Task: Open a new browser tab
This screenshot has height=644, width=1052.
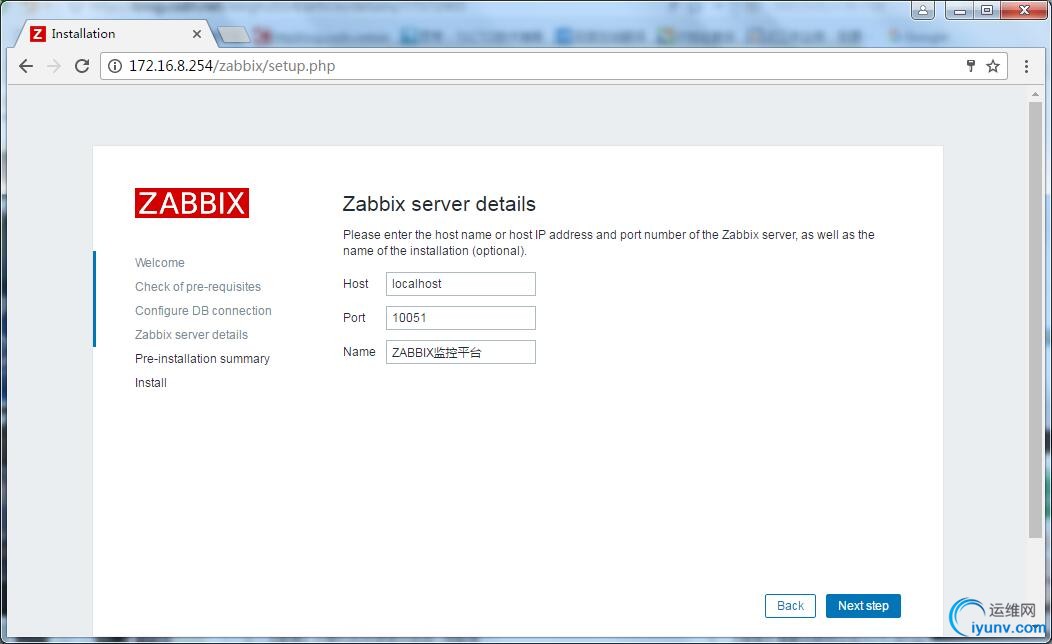Action: (233, 34)
